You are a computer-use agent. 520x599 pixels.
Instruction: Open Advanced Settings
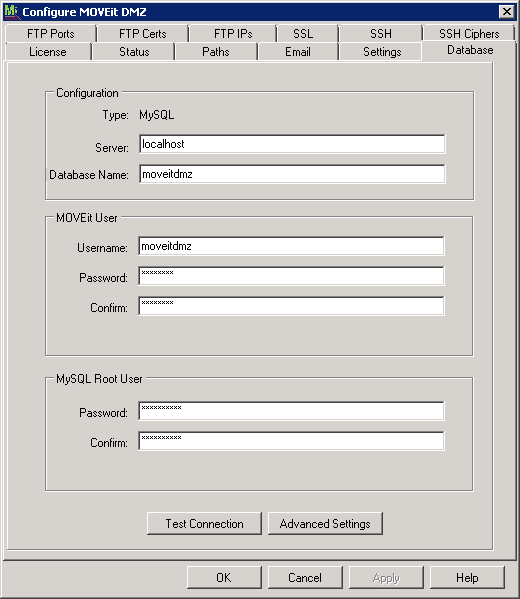click(x=325, y=524)
